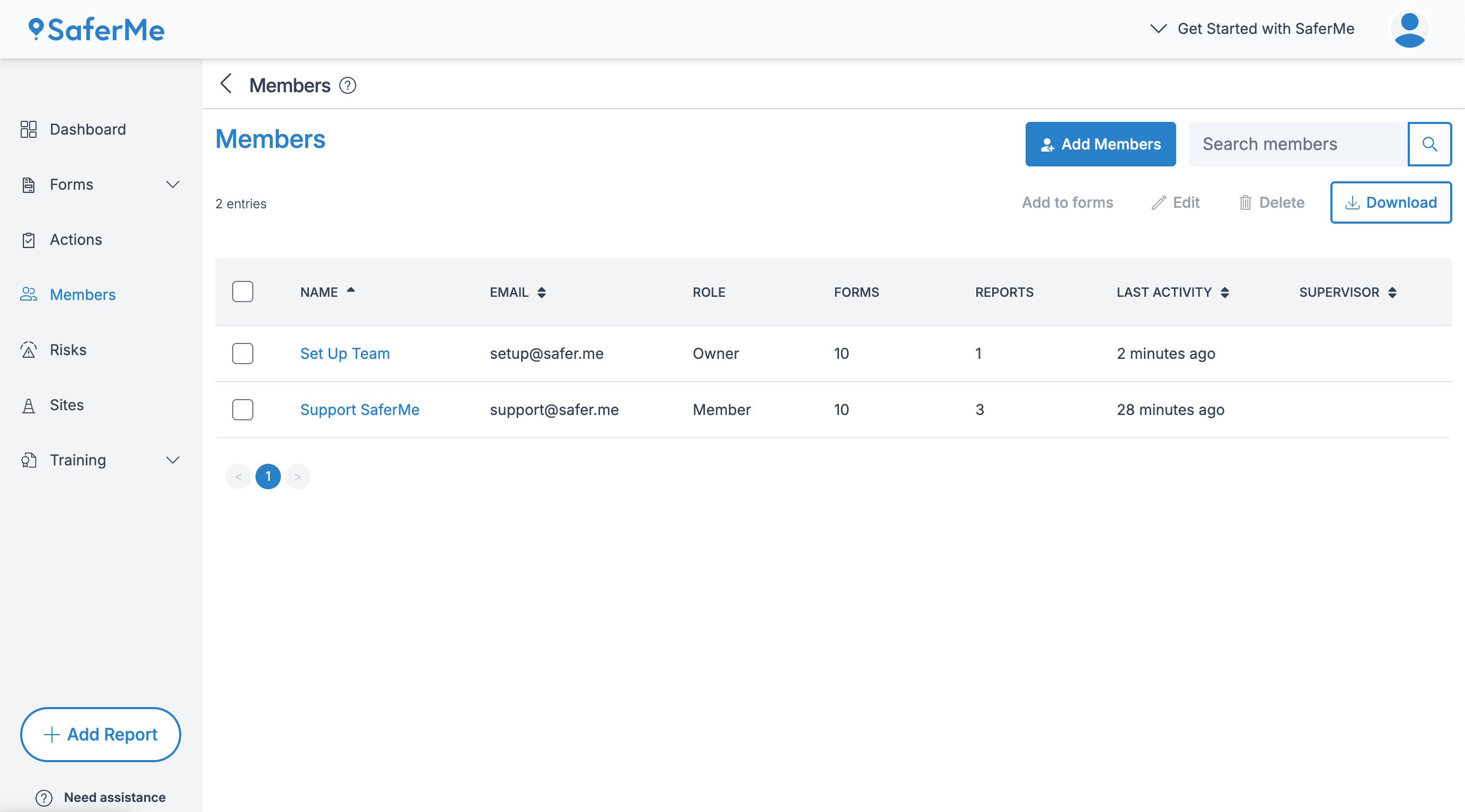
Task: Expand the Forms sidebar menu
Action: (x=172, y=184)
